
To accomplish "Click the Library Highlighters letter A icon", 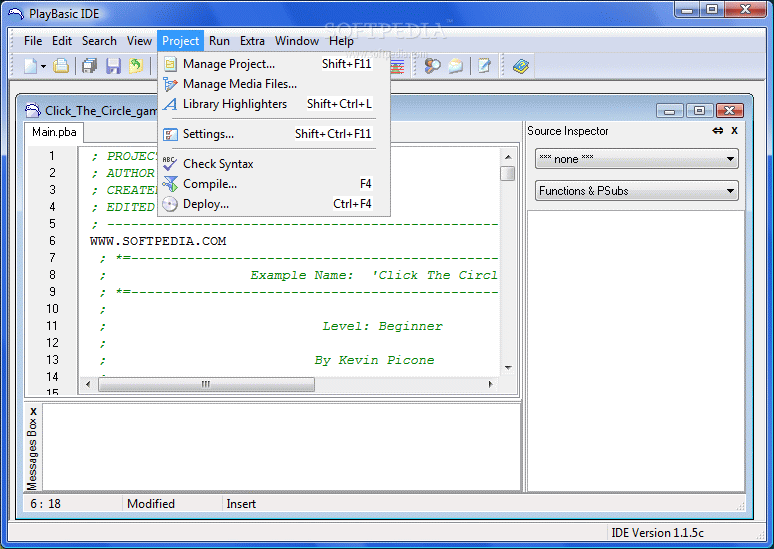I will (170, 104).
